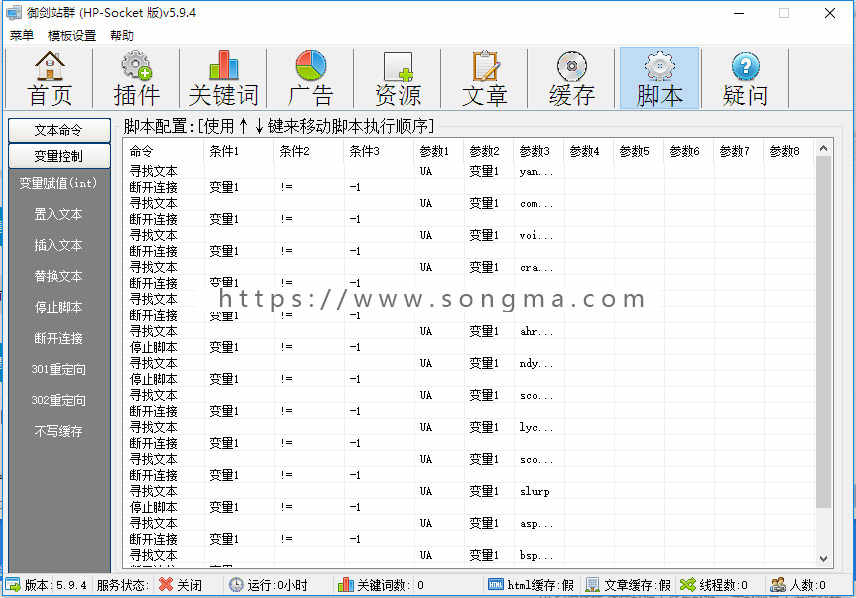This screenshot has height=598, width=856.
Task: Select the 寻找文本 row with com...
Action: point(469,203)
